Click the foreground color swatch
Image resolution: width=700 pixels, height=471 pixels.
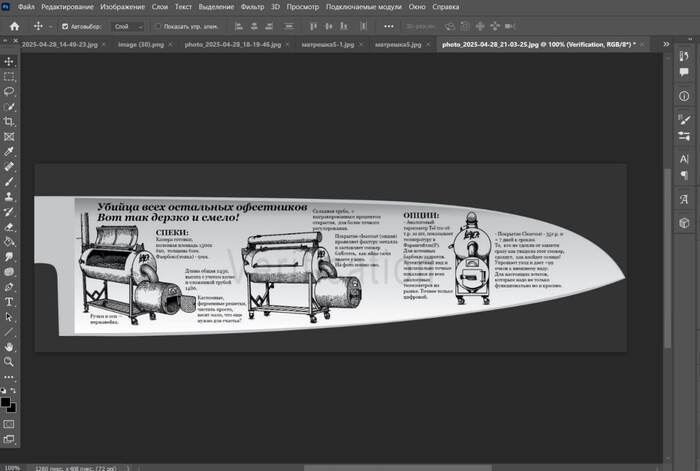(6, 400)
